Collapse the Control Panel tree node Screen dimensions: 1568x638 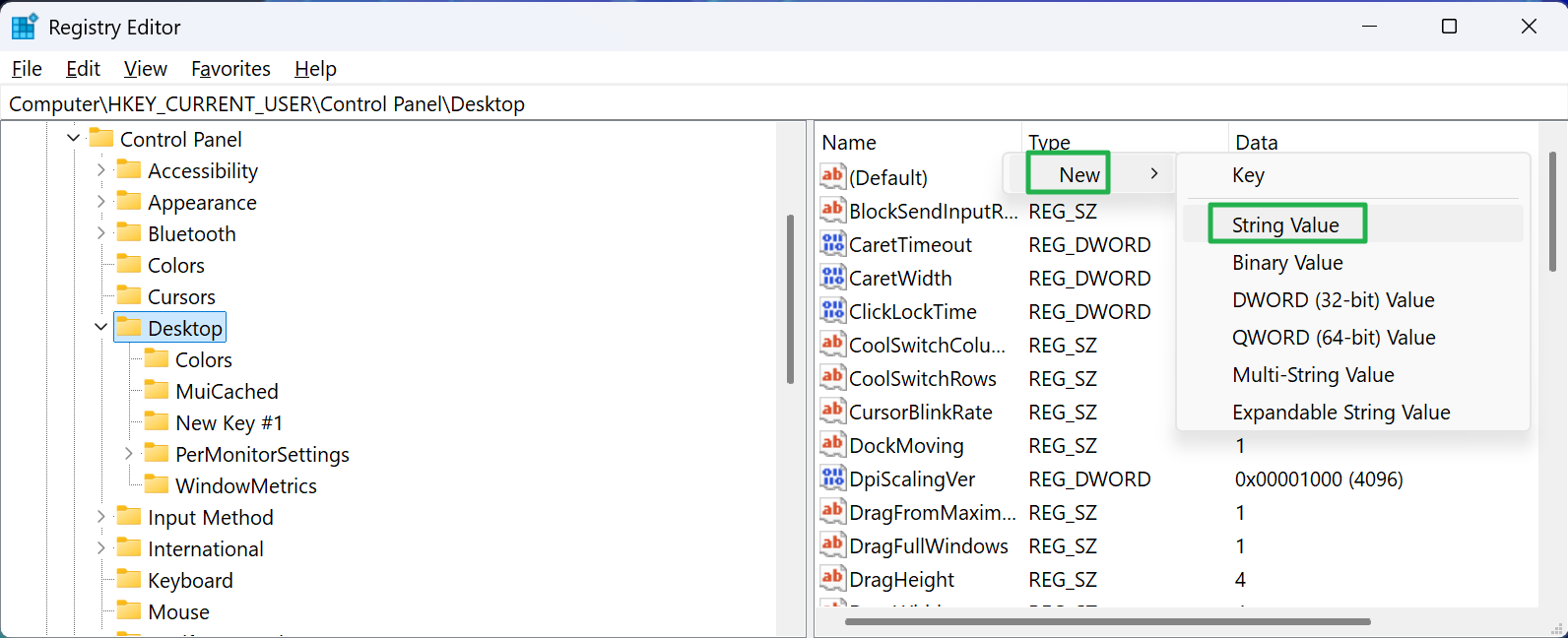tap(73, 139)
